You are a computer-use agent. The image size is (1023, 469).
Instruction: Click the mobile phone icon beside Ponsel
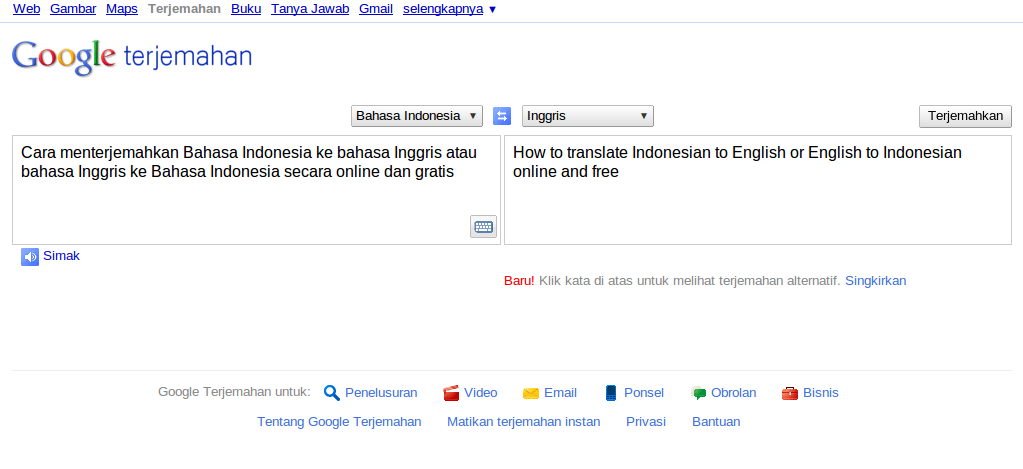(611, 393)
